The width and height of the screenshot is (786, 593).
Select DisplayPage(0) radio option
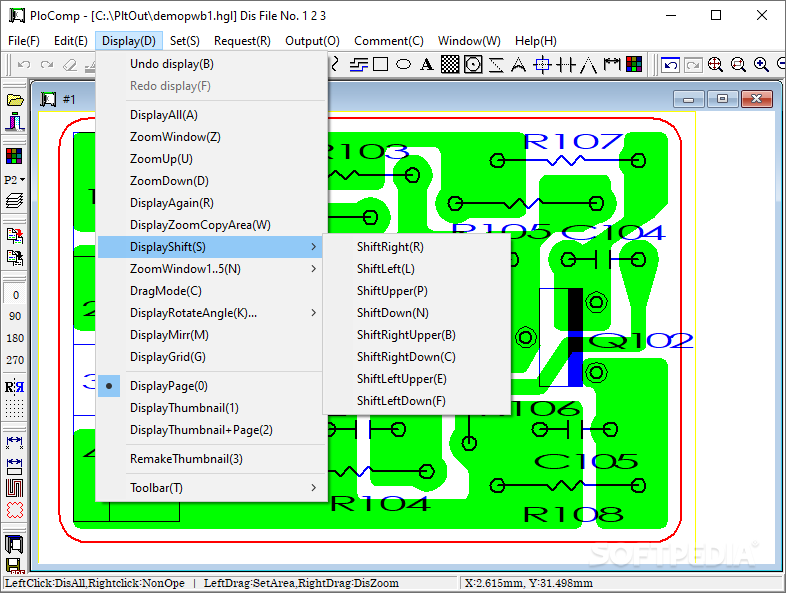[212, 386]
